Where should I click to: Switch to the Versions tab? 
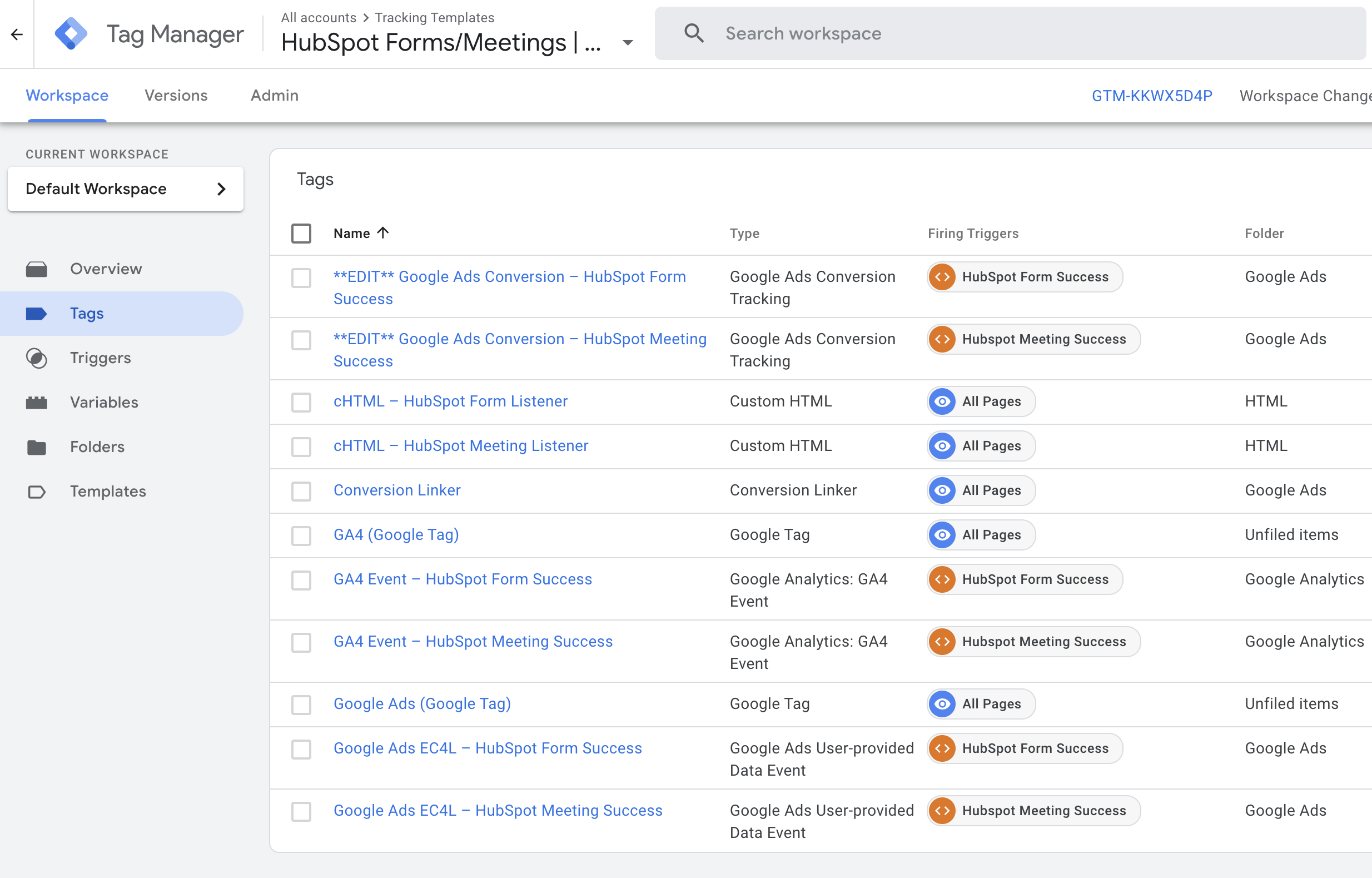click(176, 95)
